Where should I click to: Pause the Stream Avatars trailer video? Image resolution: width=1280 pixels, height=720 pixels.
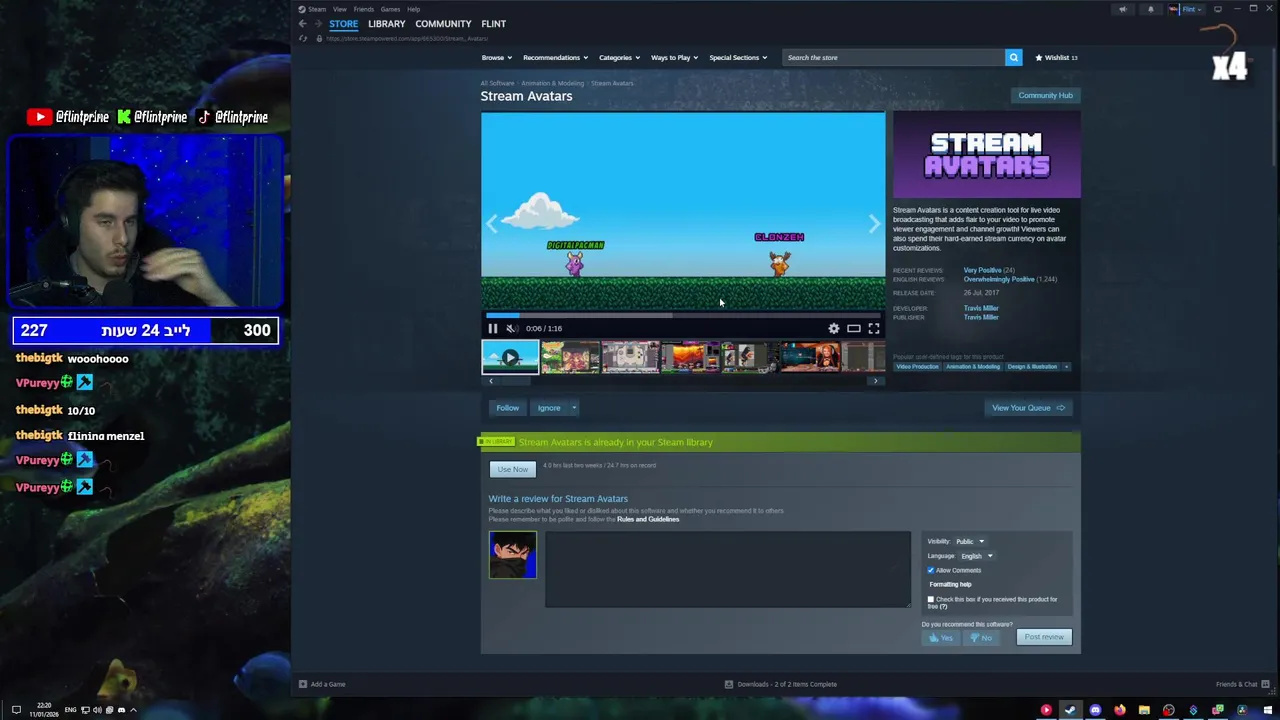click(493, 328)
